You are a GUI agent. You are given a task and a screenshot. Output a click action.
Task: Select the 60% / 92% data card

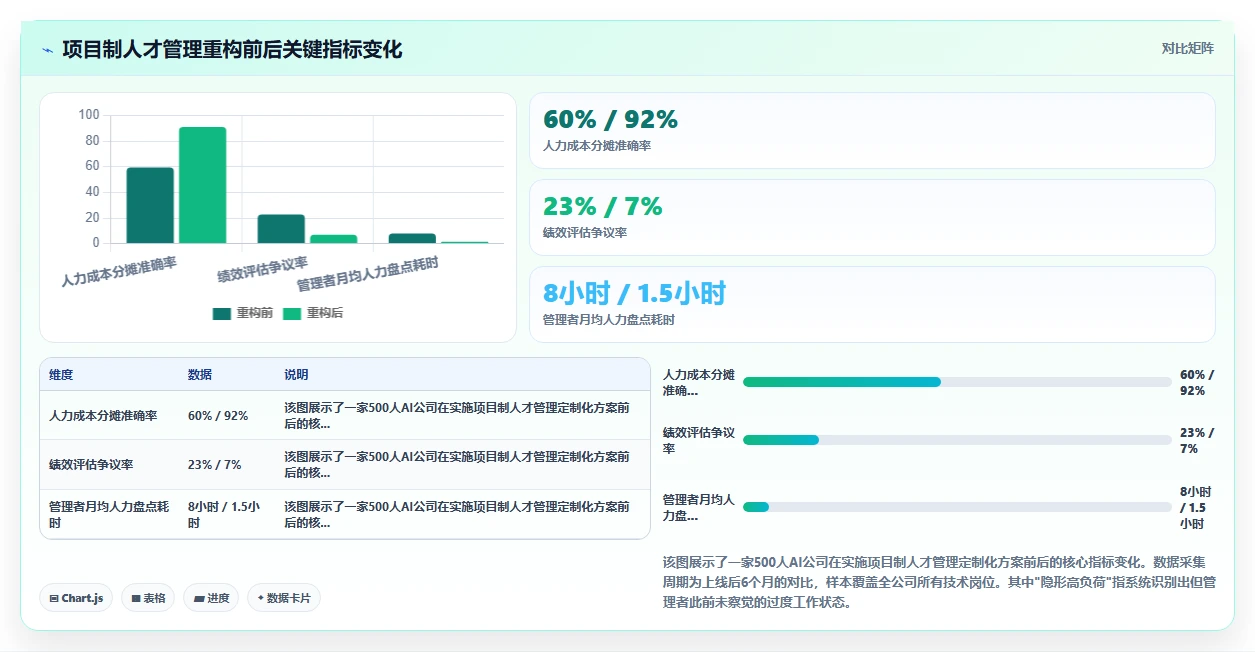click(x=872, y=131)
